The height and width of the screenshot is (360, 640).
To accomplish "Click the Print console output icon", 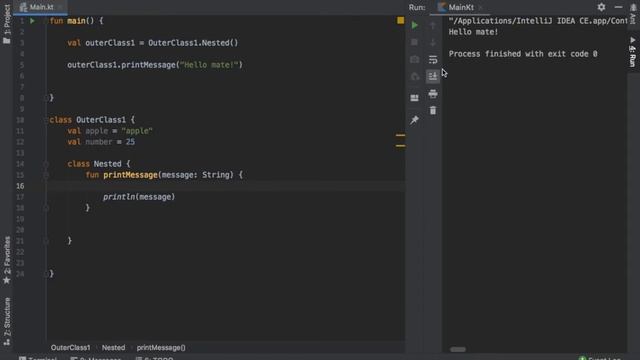I will (433, 94).
